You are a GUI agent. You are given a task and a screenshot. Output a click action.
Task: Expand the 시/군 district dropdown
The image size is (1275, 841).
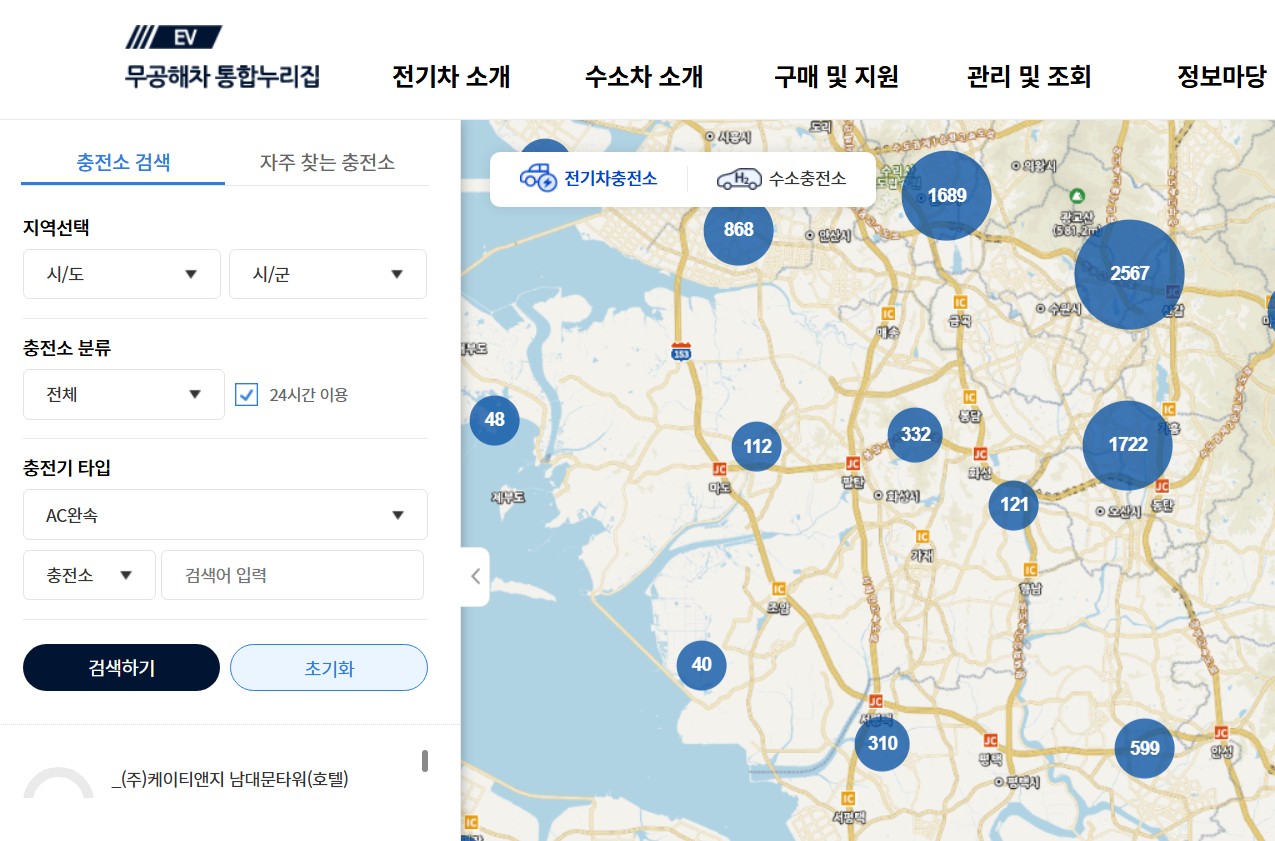pos(327,274)
